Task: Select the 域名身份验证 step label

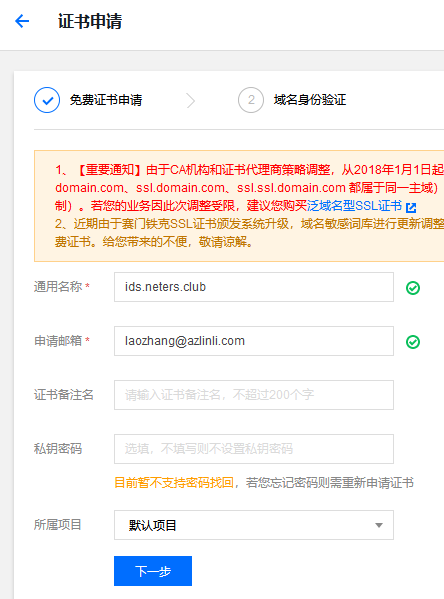Action: (x=310, y=100)
